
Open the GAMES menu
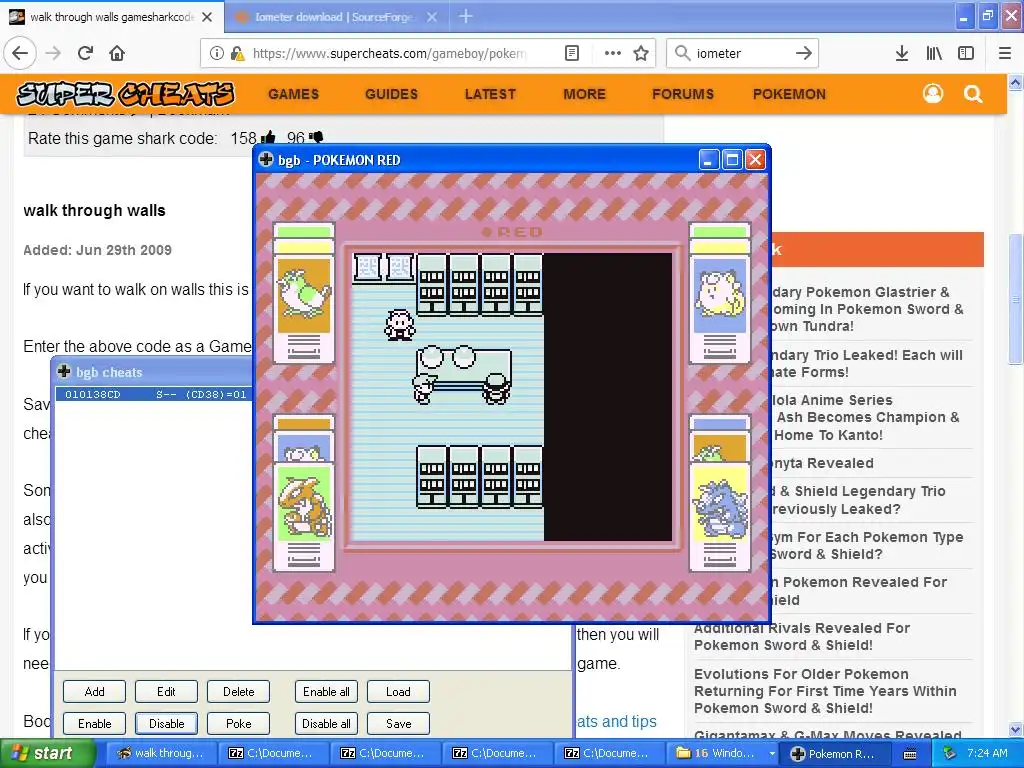pos(293,94)
